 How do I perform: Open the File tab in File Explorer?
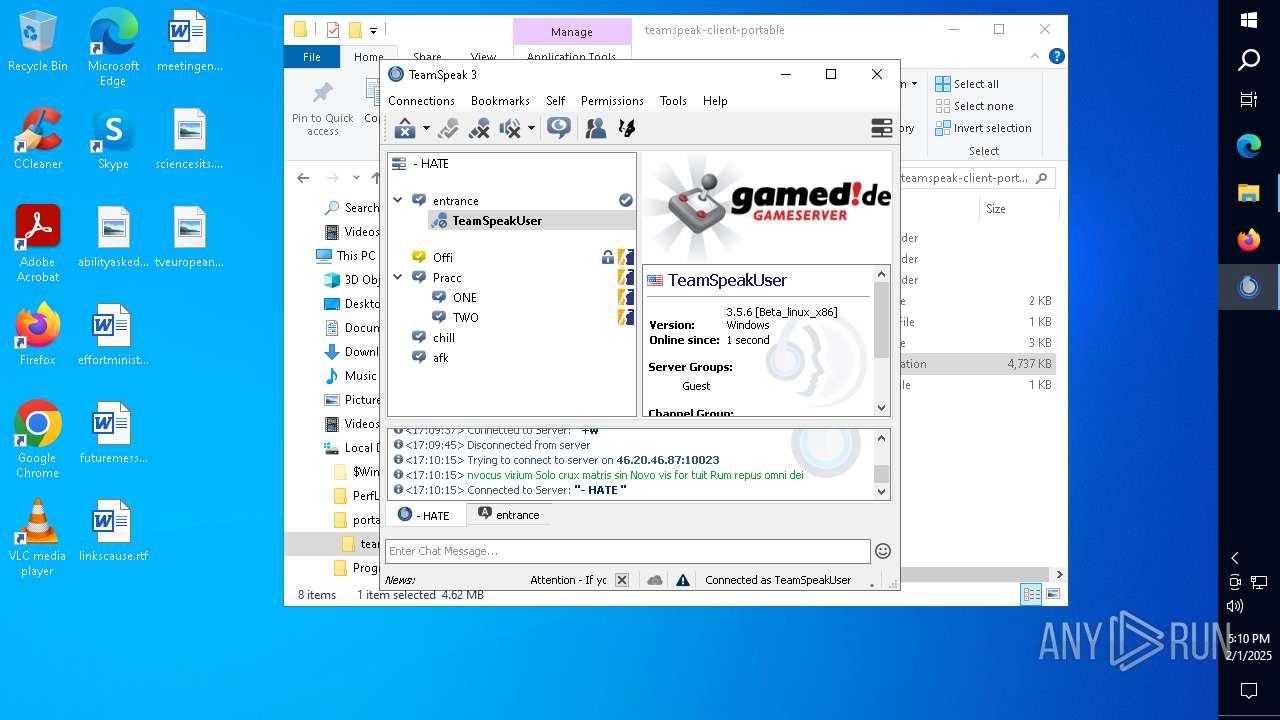tap(312, 57)
